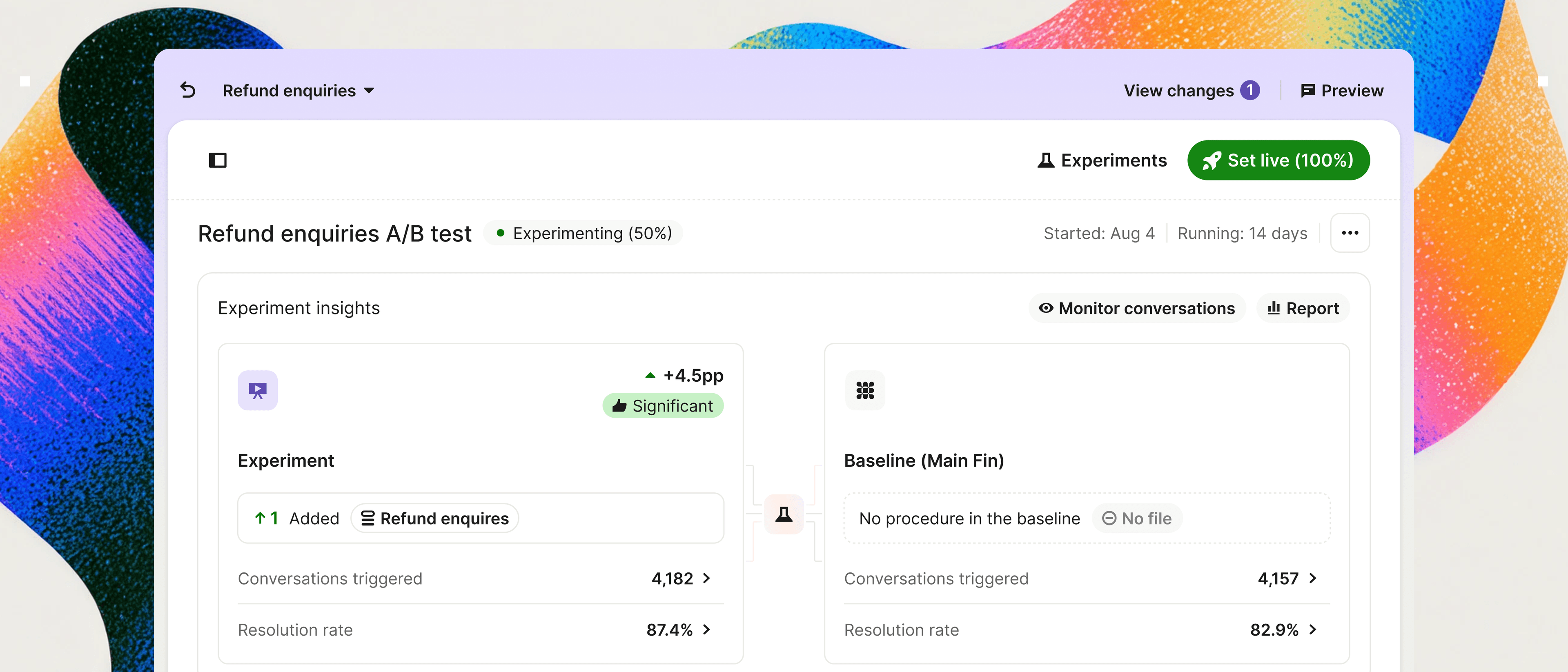
Task: Click the green up-arrow Added indicator
Action: click(266, 518)
